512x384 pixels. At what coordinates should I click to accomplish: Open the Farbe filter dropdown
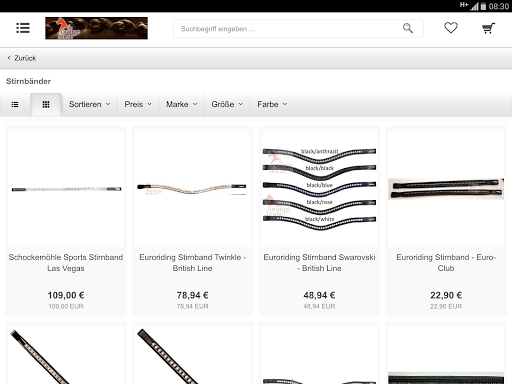pyautogui.click(x=272, y=104)
